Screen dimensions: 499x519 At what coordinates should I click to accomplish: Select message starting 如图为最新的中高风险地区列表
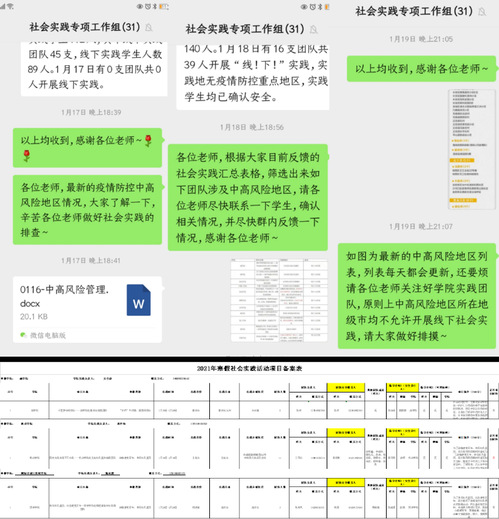pos(417,296)
